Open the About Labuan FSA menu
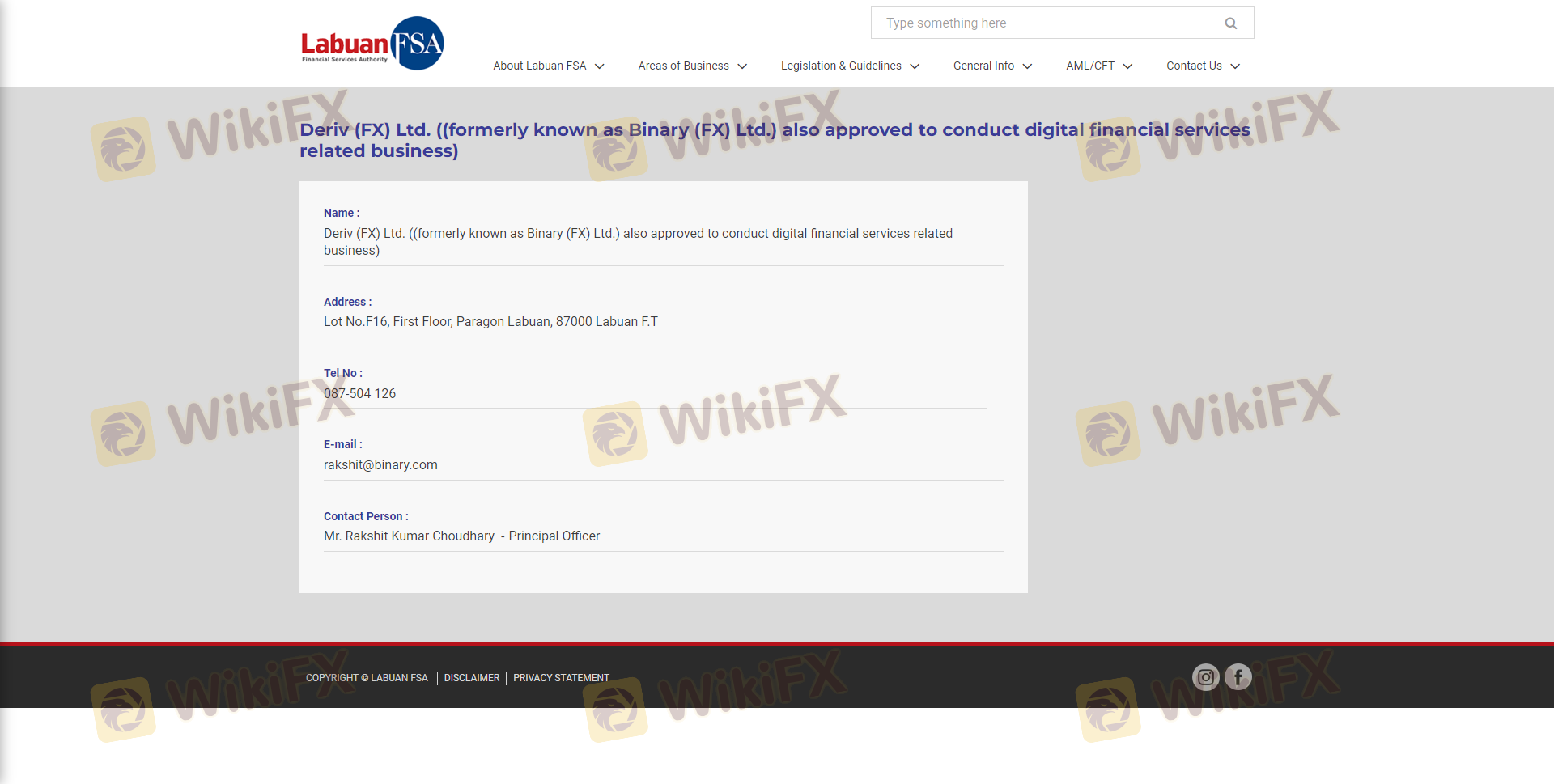The height and width of the screenshot is (784, 1554). pos(549,66)
